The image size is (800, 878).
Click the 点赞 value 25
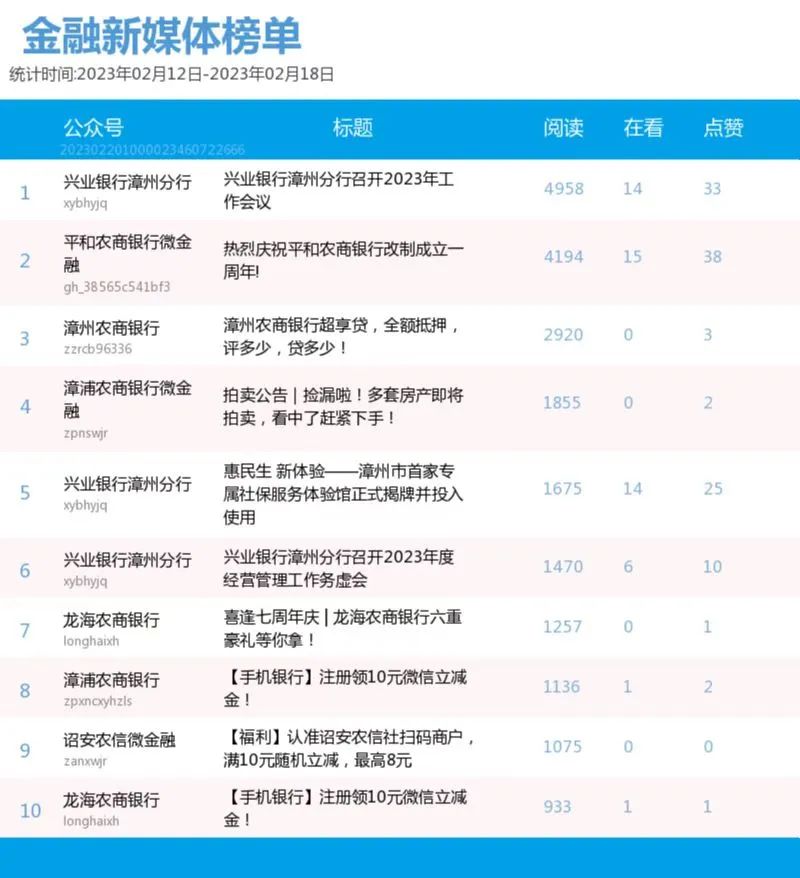(x=713, y=489)
